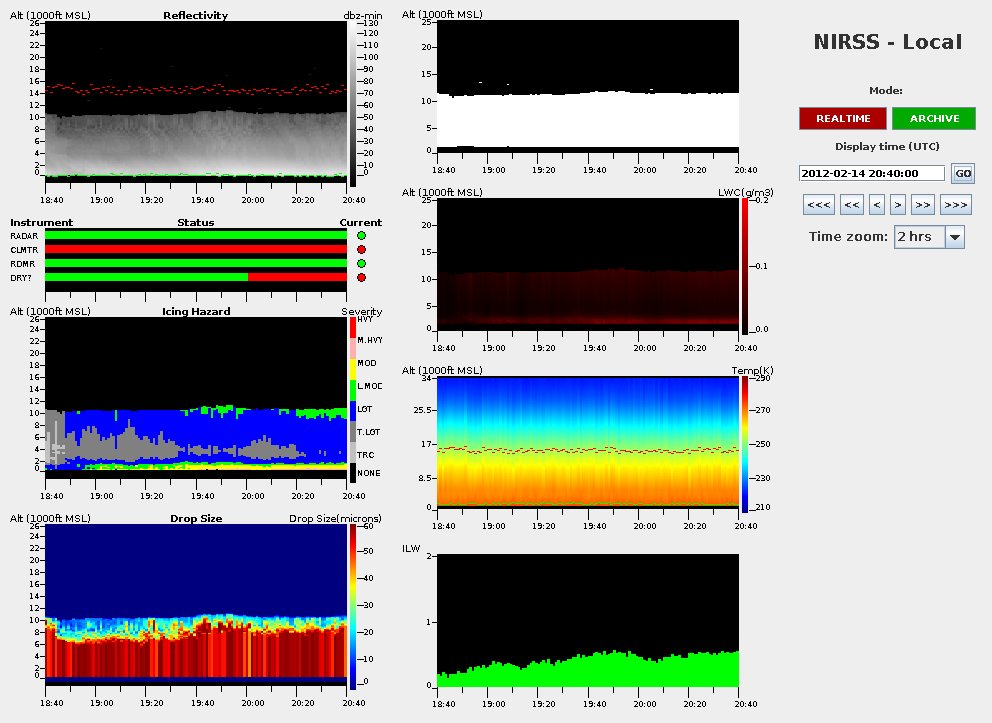Click the Icing Hazard severity color scale
Screen dimensions: 992x723
[352, 400]
